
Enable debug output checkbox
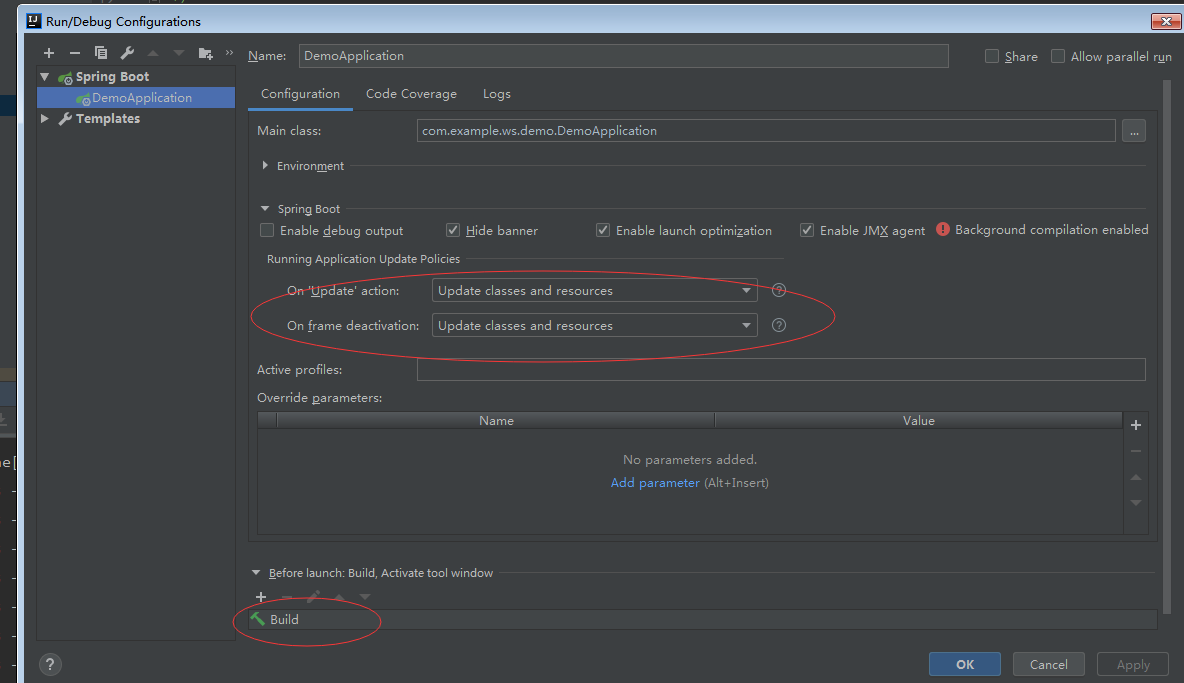(x=267, y=230)
